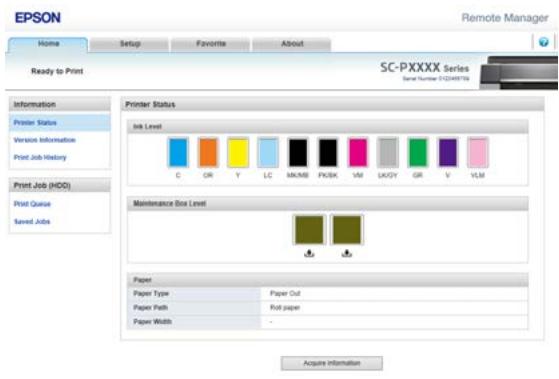Image resolution: width=559 pixels, height=379 pixels.
Task: Click the gray LK/GY ink indicator
Action: (x=388, y=153)
